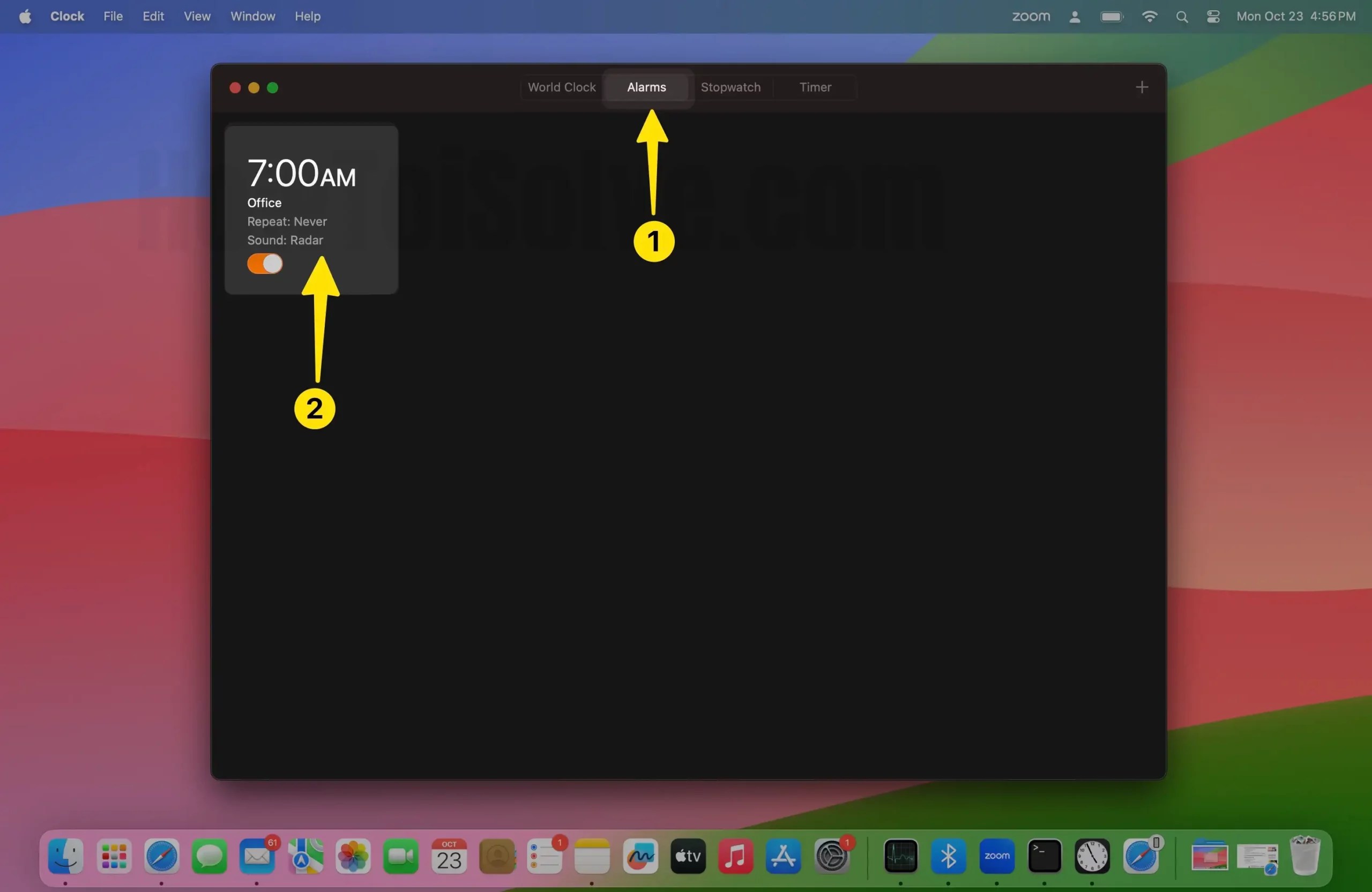
Task: Disable the Office 7:00 AM alarm
Action: coord(265,264)
